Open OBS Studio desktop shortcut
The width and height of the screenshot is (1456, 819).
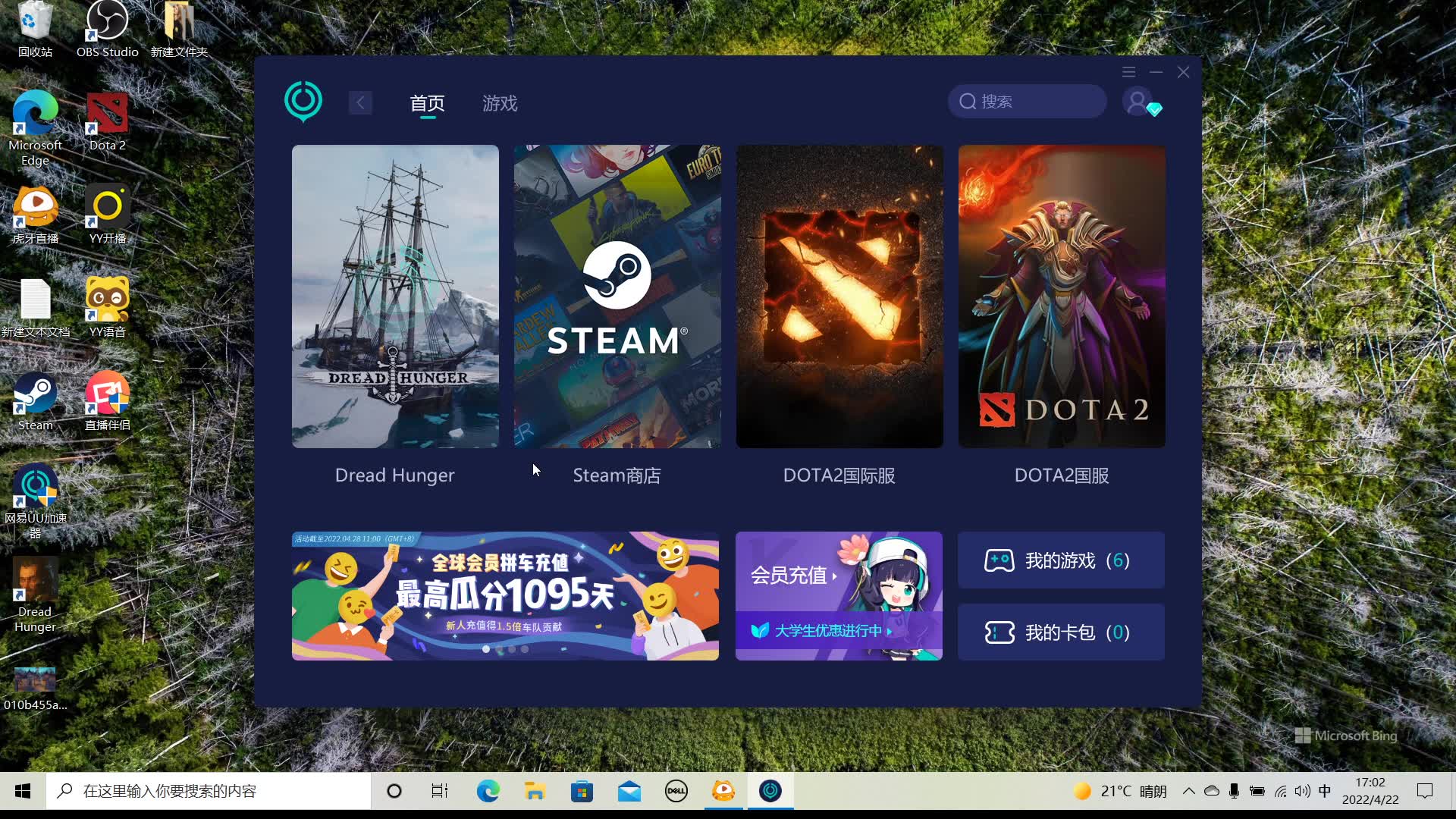click(x=107, y=30)
